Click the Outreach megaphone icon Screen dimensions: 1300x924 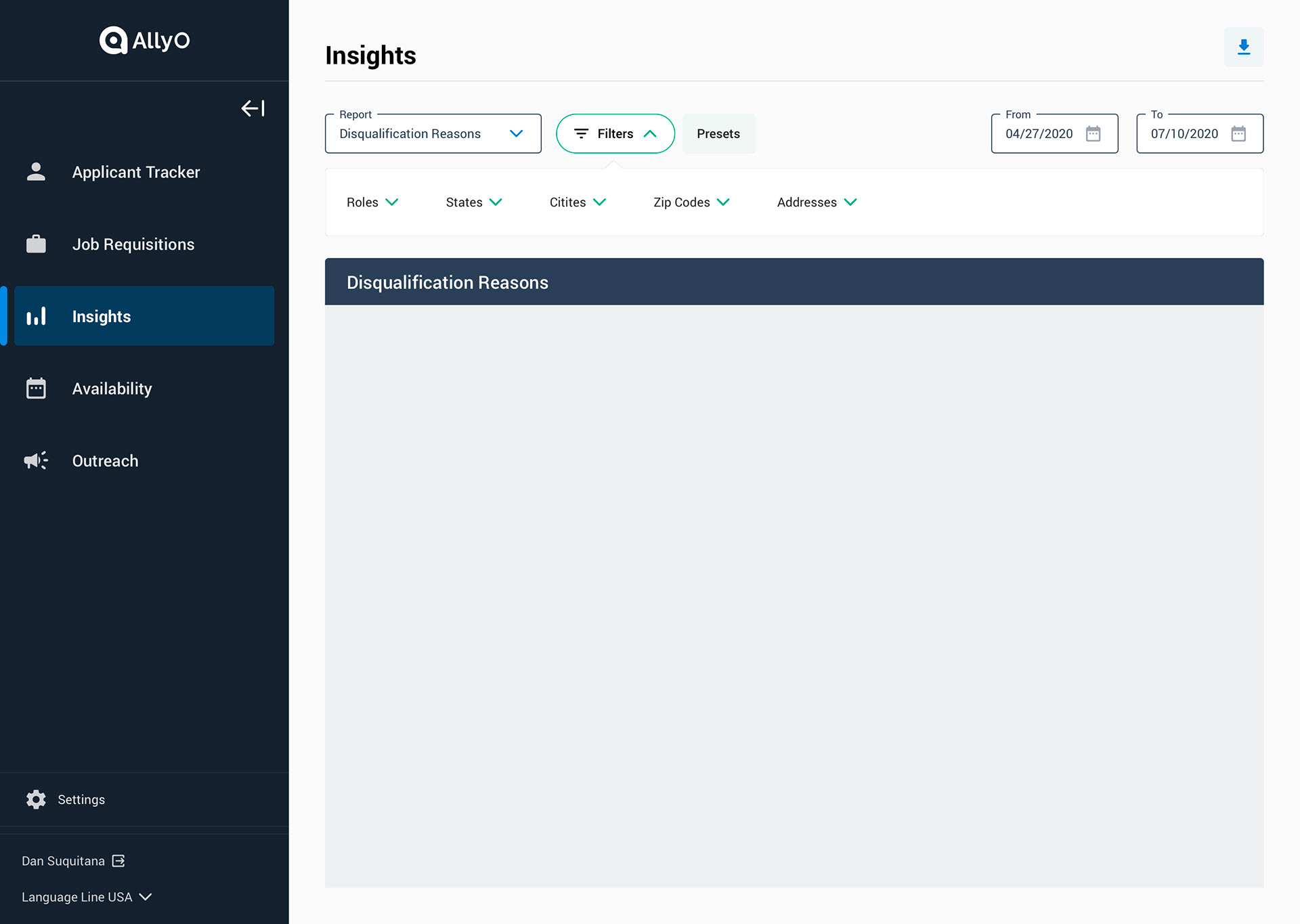[x=36, y=461]
